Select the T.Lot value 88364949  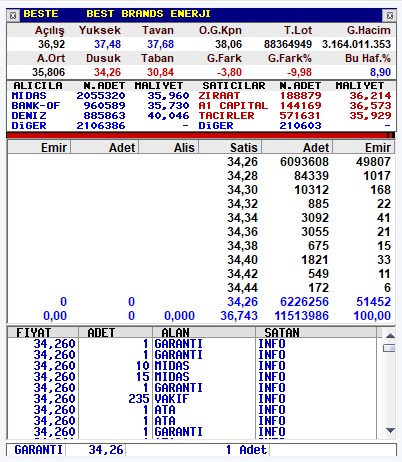tap(288, 44)
